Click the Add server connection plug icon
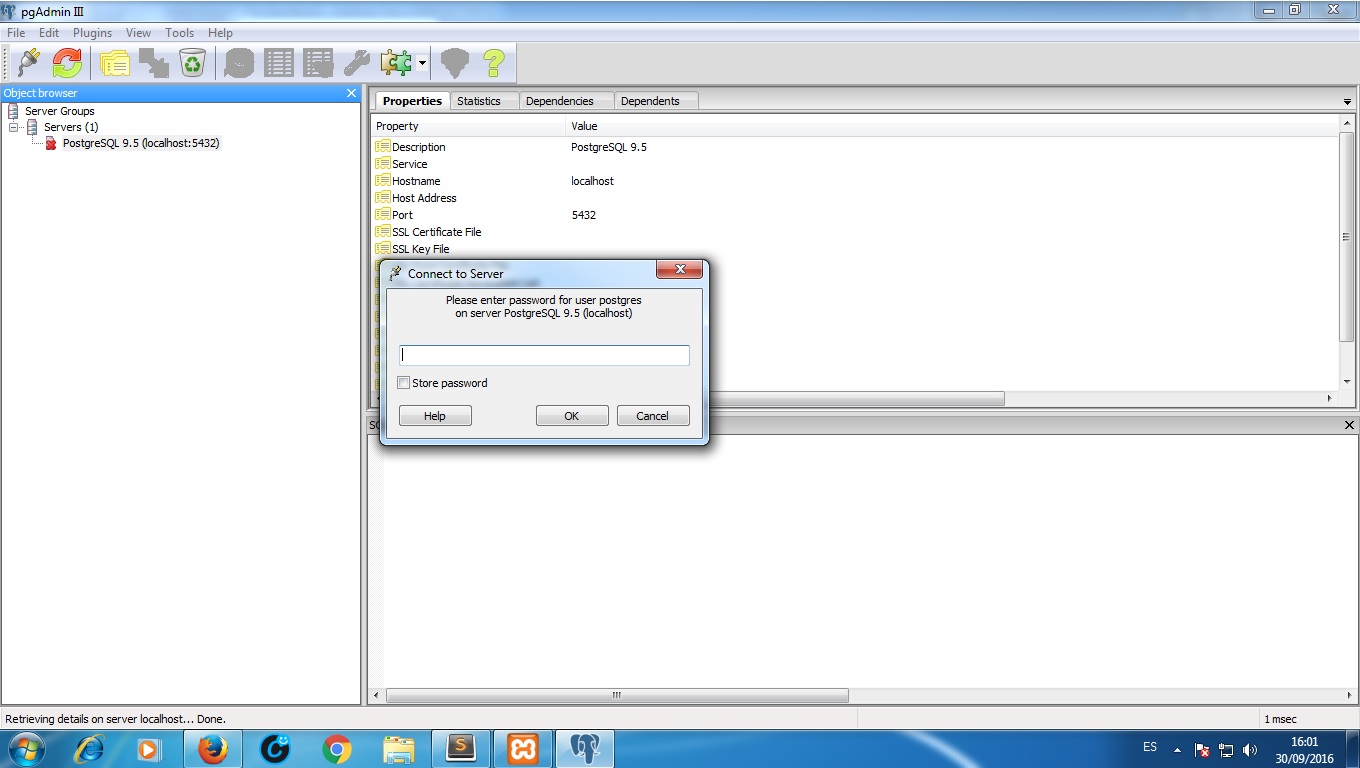Viewport: 1360px width, 768px height. 29,64
